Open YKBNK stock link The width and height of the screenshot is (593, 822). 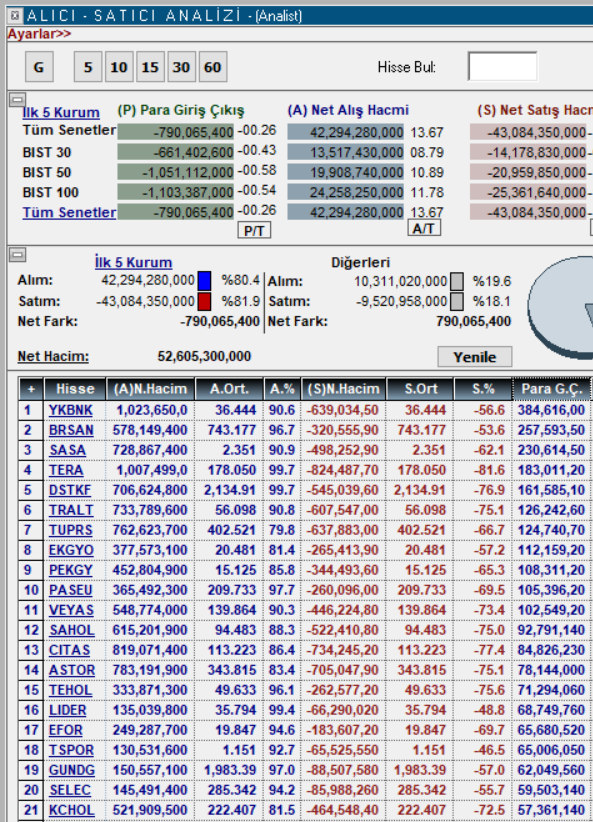tap(71, 410)
